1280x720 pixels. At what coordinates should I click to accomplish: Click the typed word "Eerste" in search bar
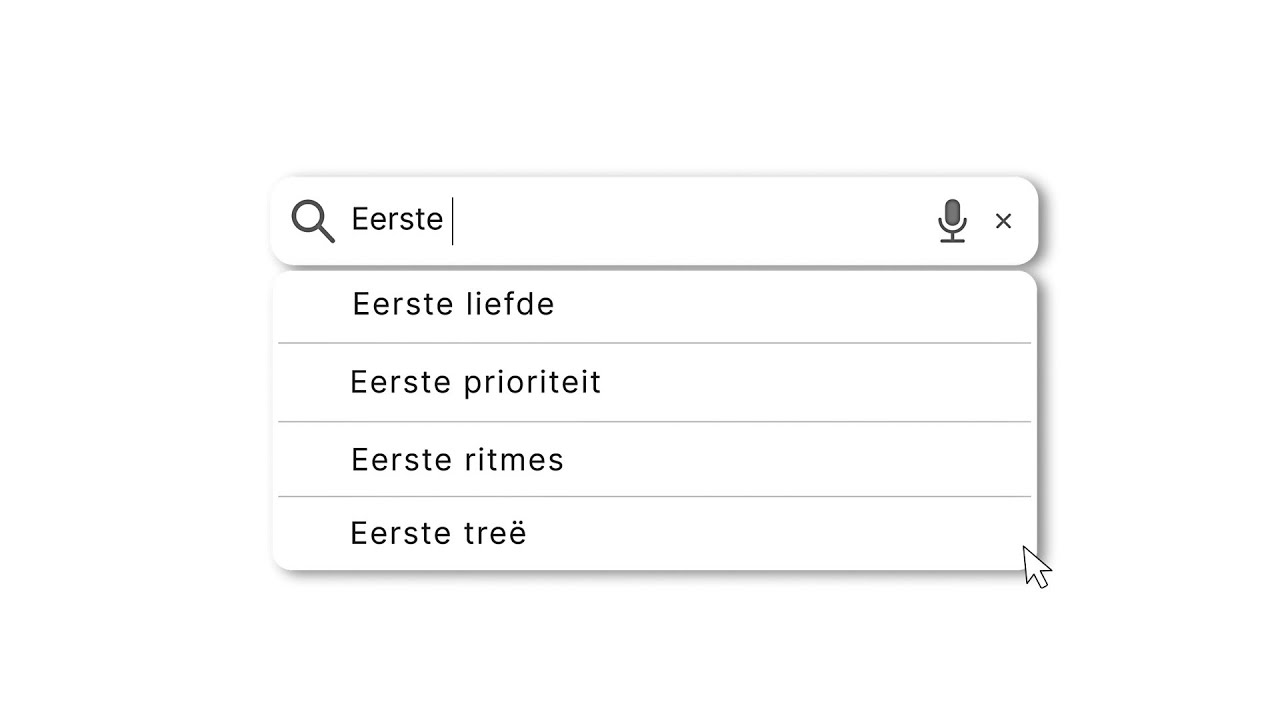coord(396,220)
